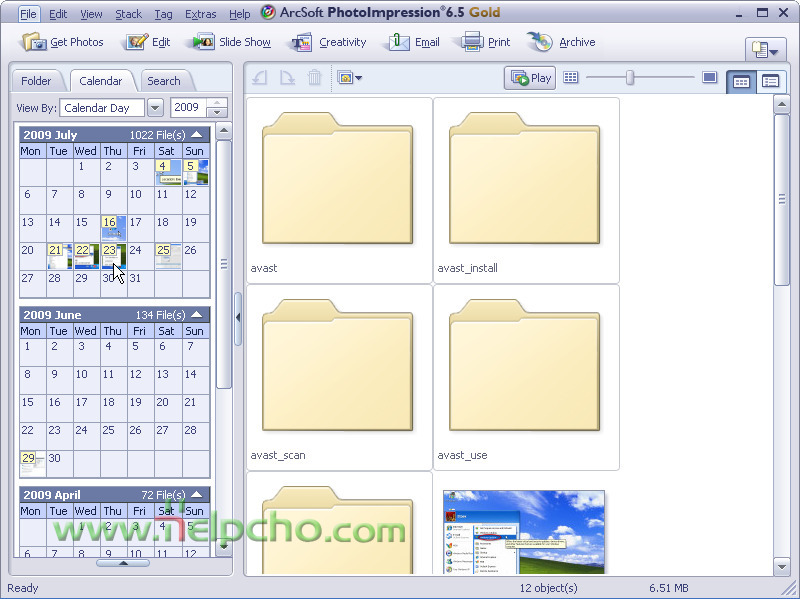
Task: Open the Creativity module
Action: tap(329, 42)
